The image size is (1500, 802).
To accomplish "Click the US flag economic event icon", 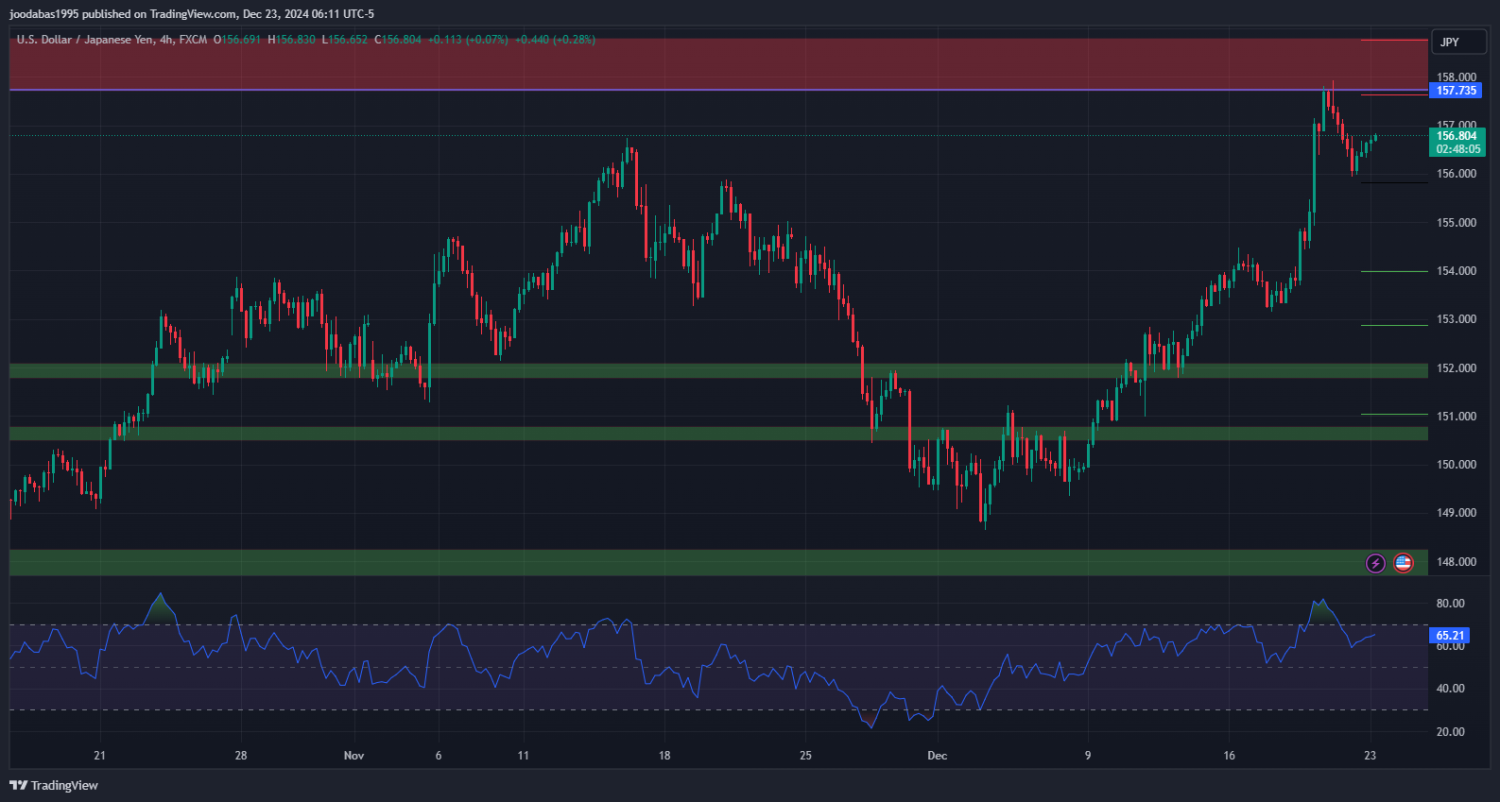I will click(x=1403, y=563).
